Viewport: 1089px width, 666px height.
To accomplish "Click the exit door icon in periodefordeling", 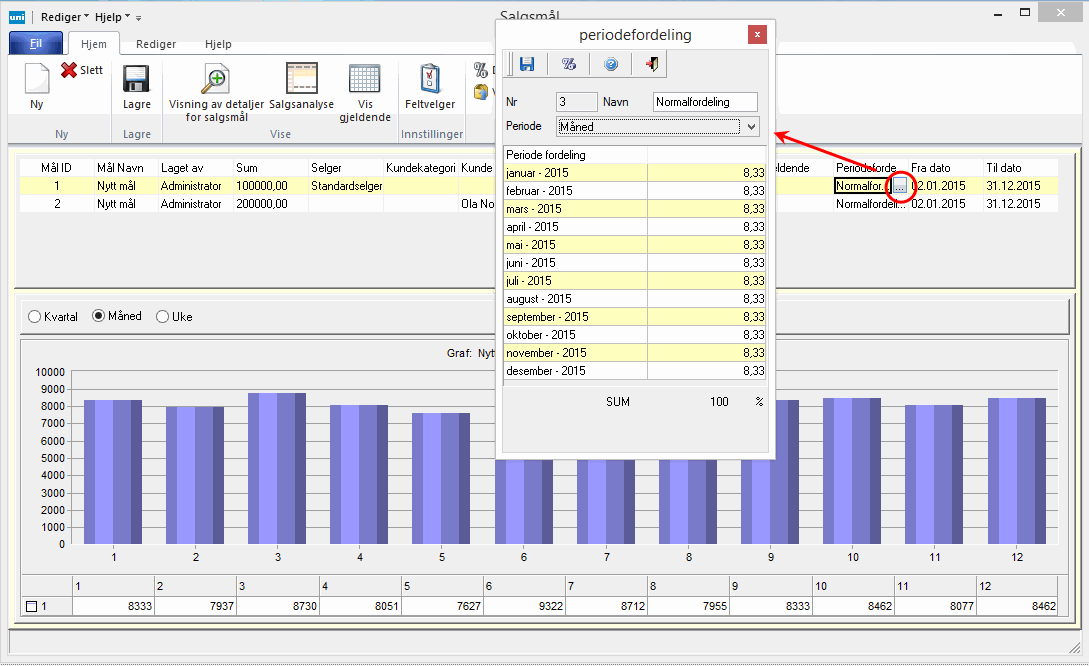I will tap(652, 64).
